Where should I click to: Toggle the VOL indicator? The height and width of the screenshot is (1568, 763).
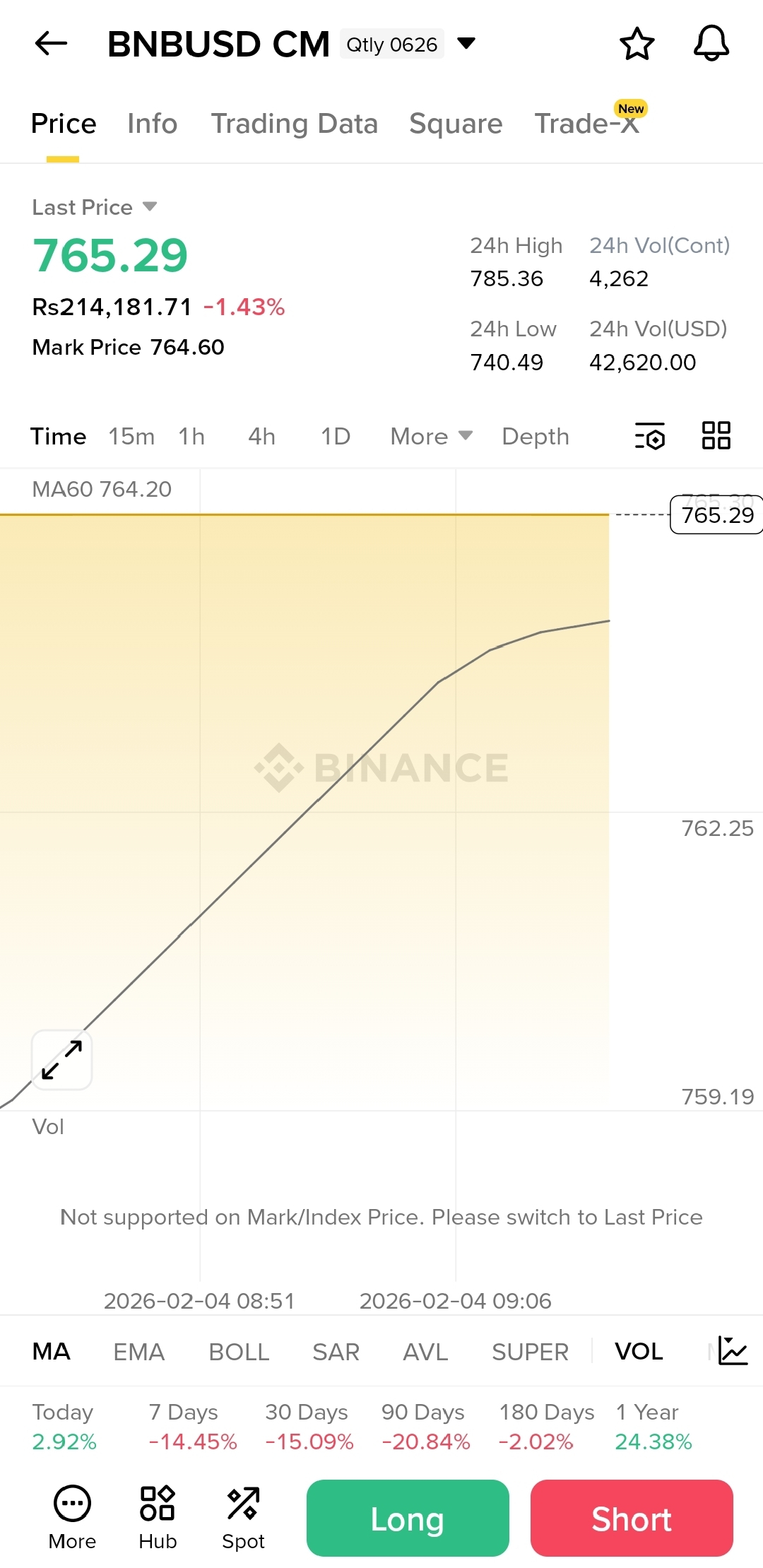click(639, 1351)
